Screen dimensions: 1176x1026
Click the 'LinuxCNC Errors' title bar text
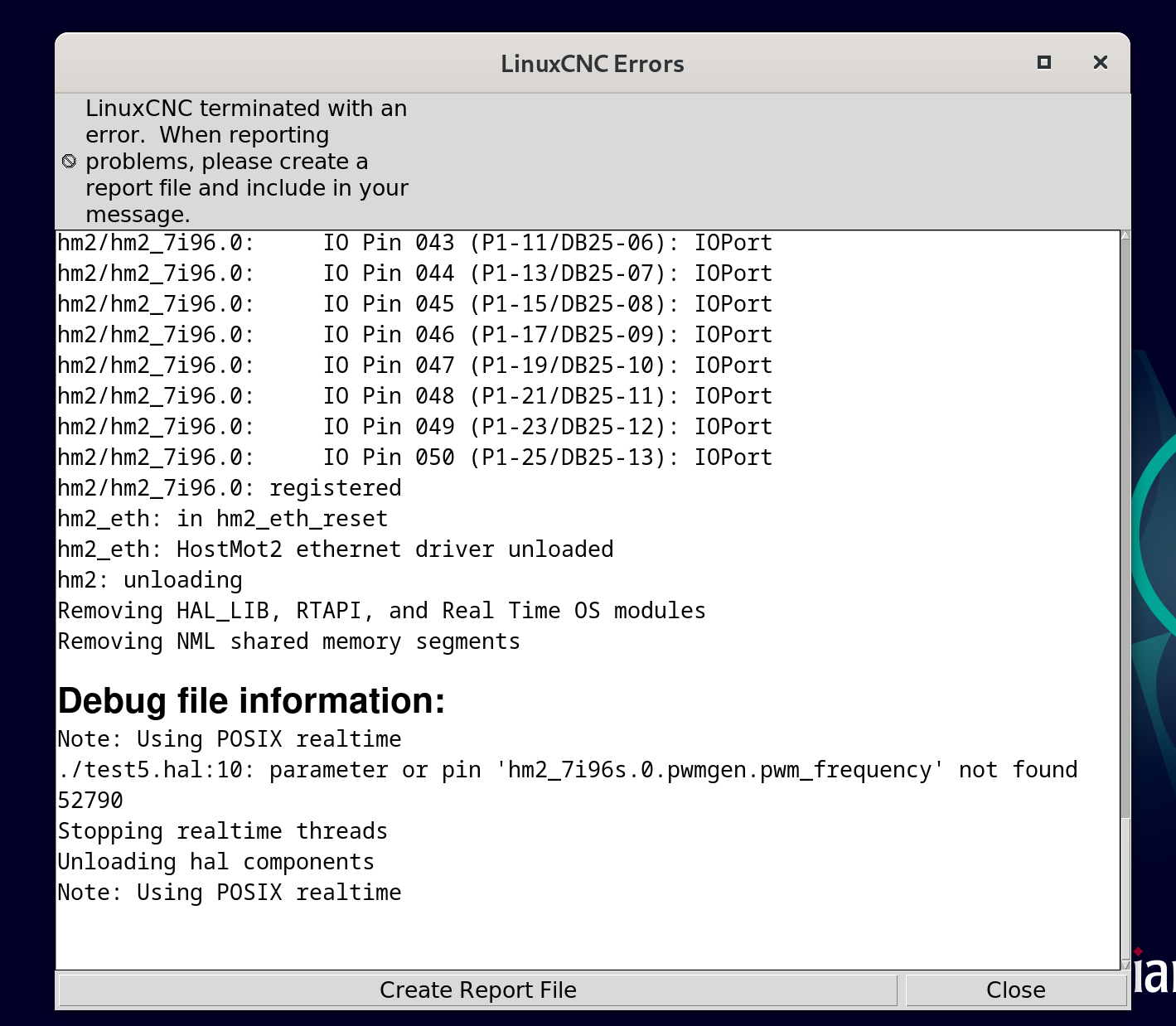click(593, 64)
